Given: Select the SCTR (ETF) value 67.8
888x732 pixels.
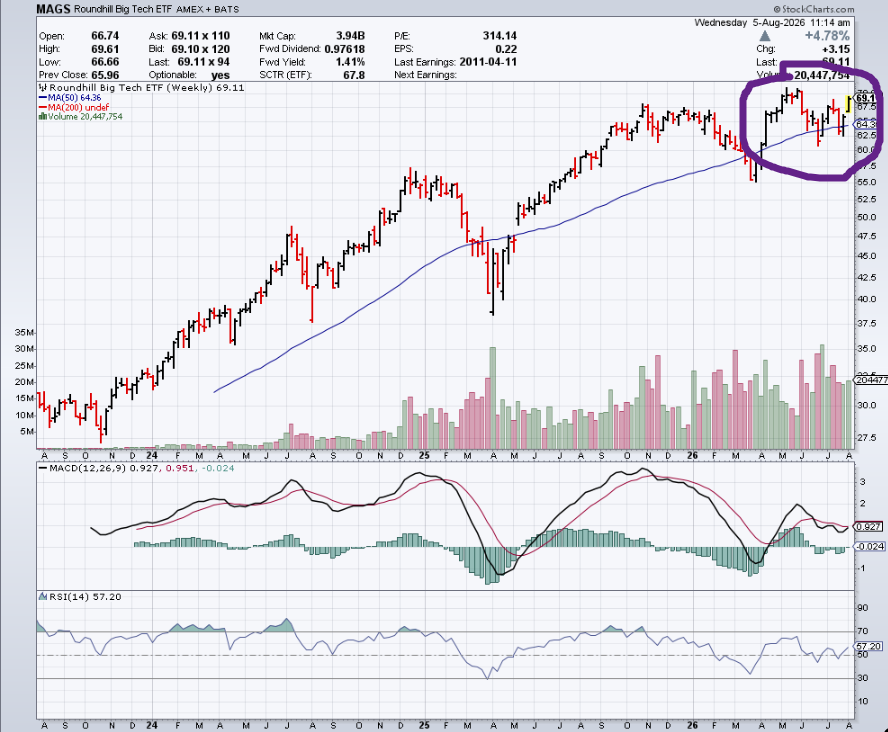Looking at the screenshot, I should point(353,75).
